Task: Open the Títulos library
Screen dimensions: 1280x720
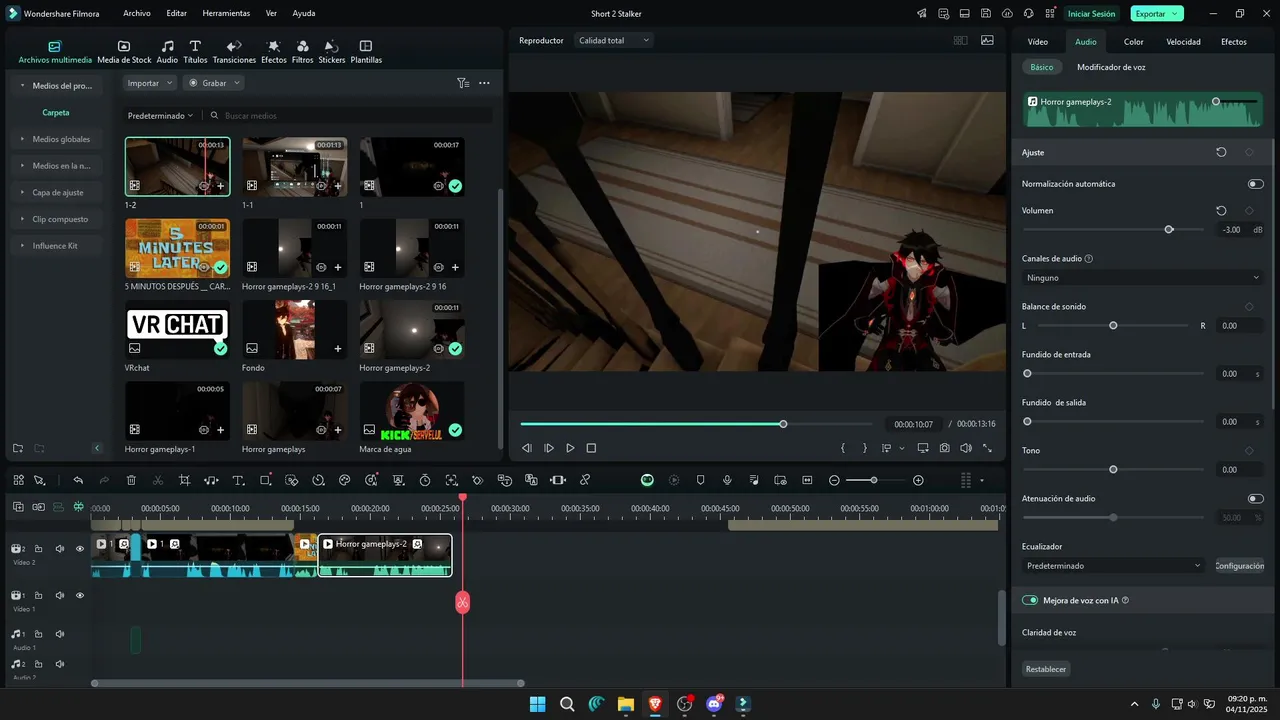Action: tap(196, 52)
